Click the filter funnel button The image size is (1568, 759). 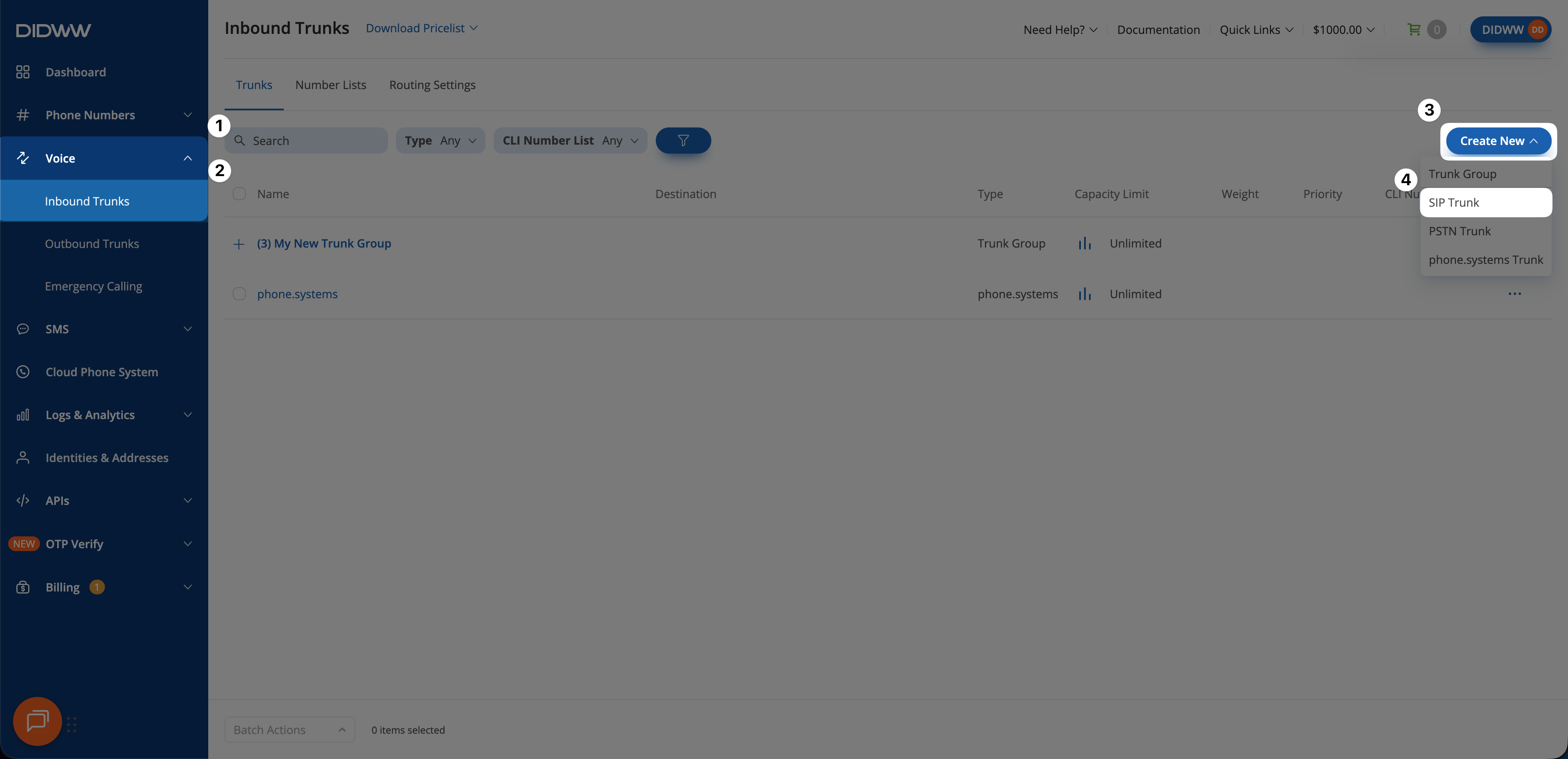coord(683,141)
